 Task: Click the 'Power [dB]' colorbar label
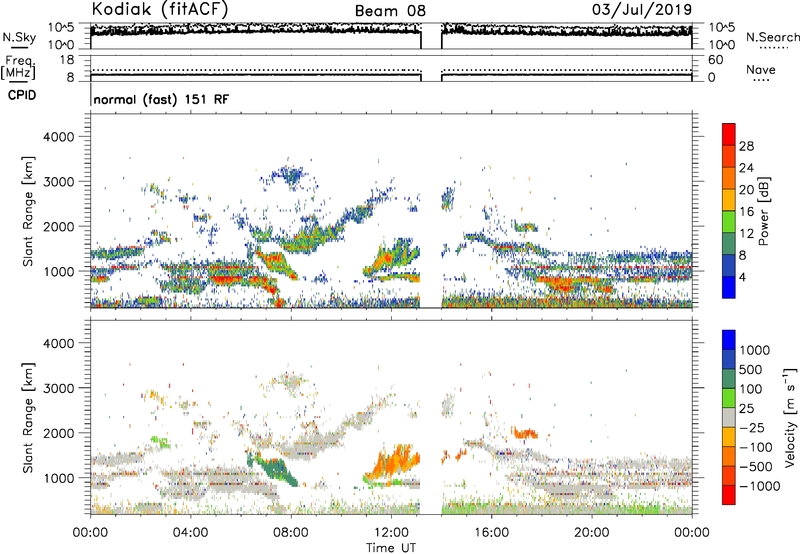[x=763, y=211]
